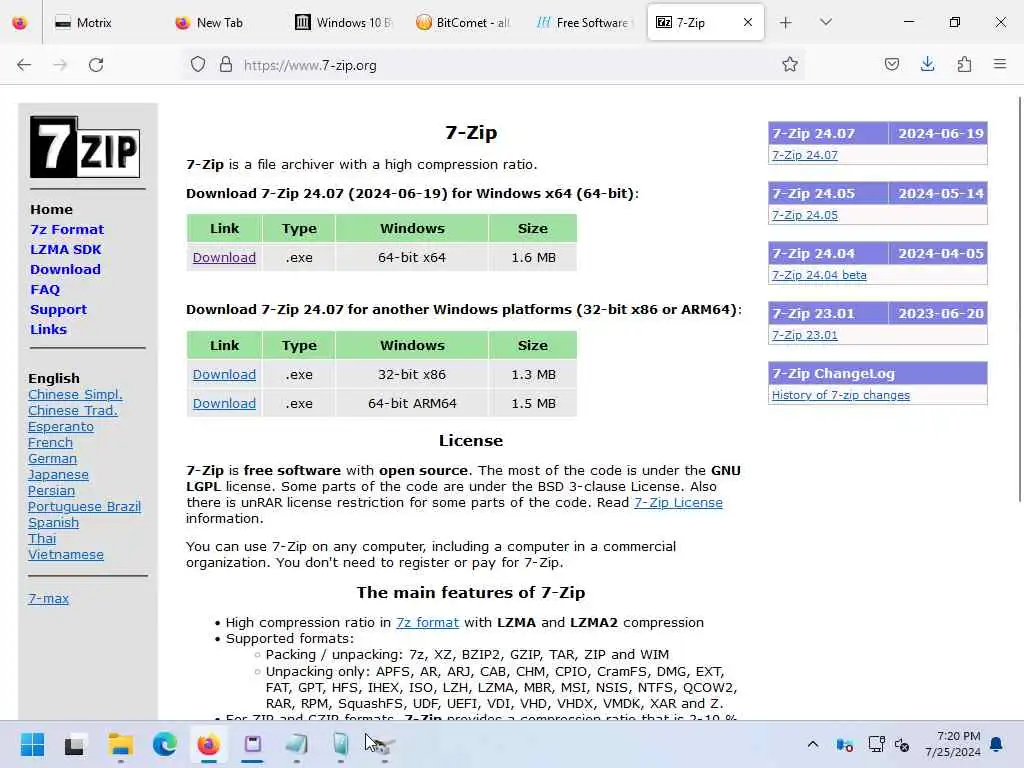Click the network icon in system tray

(x=875, y=744)
